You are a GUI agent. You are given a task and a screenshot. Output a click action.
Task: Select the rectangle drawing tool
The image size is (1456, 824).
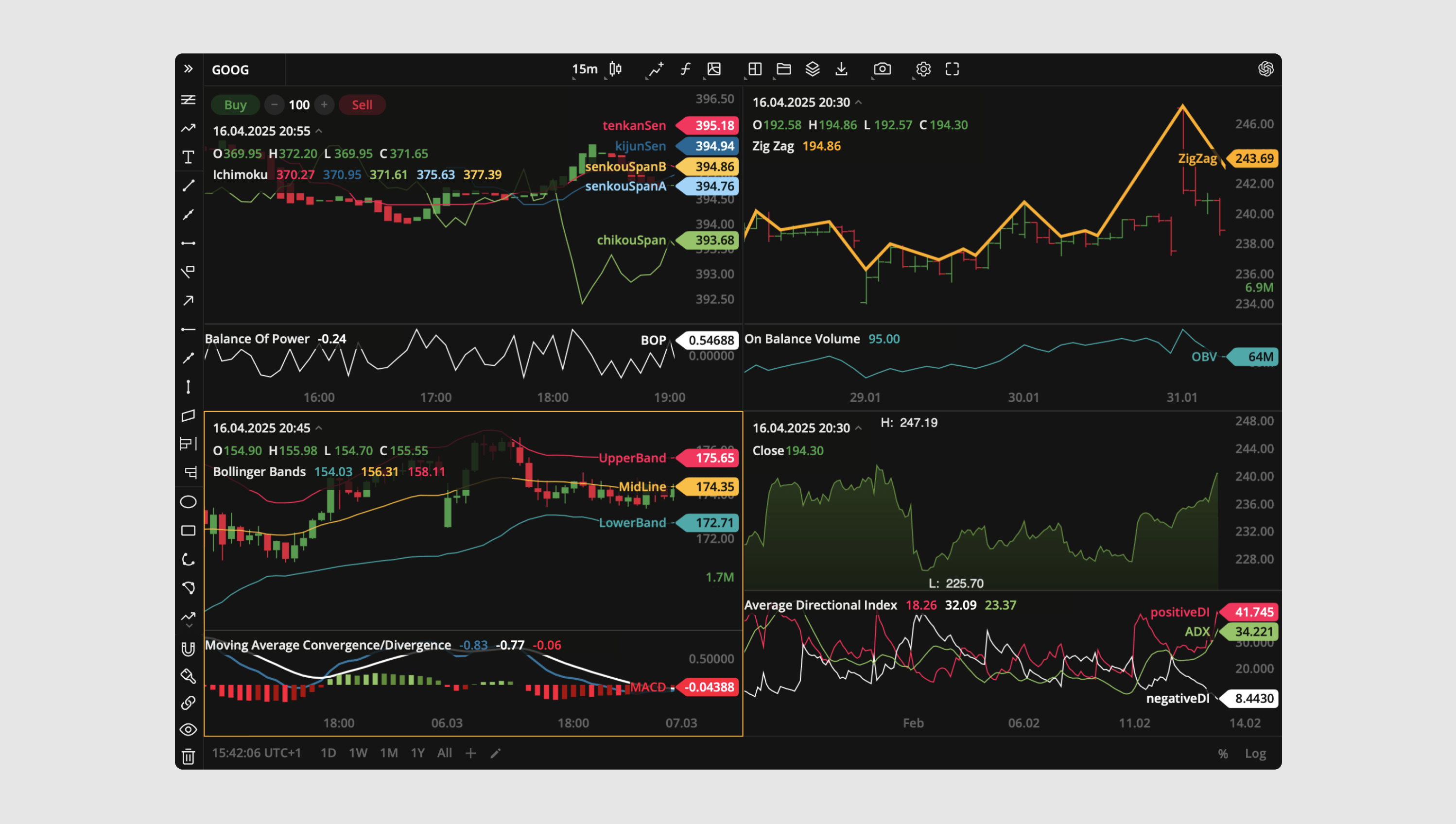[x=189, y=531]
